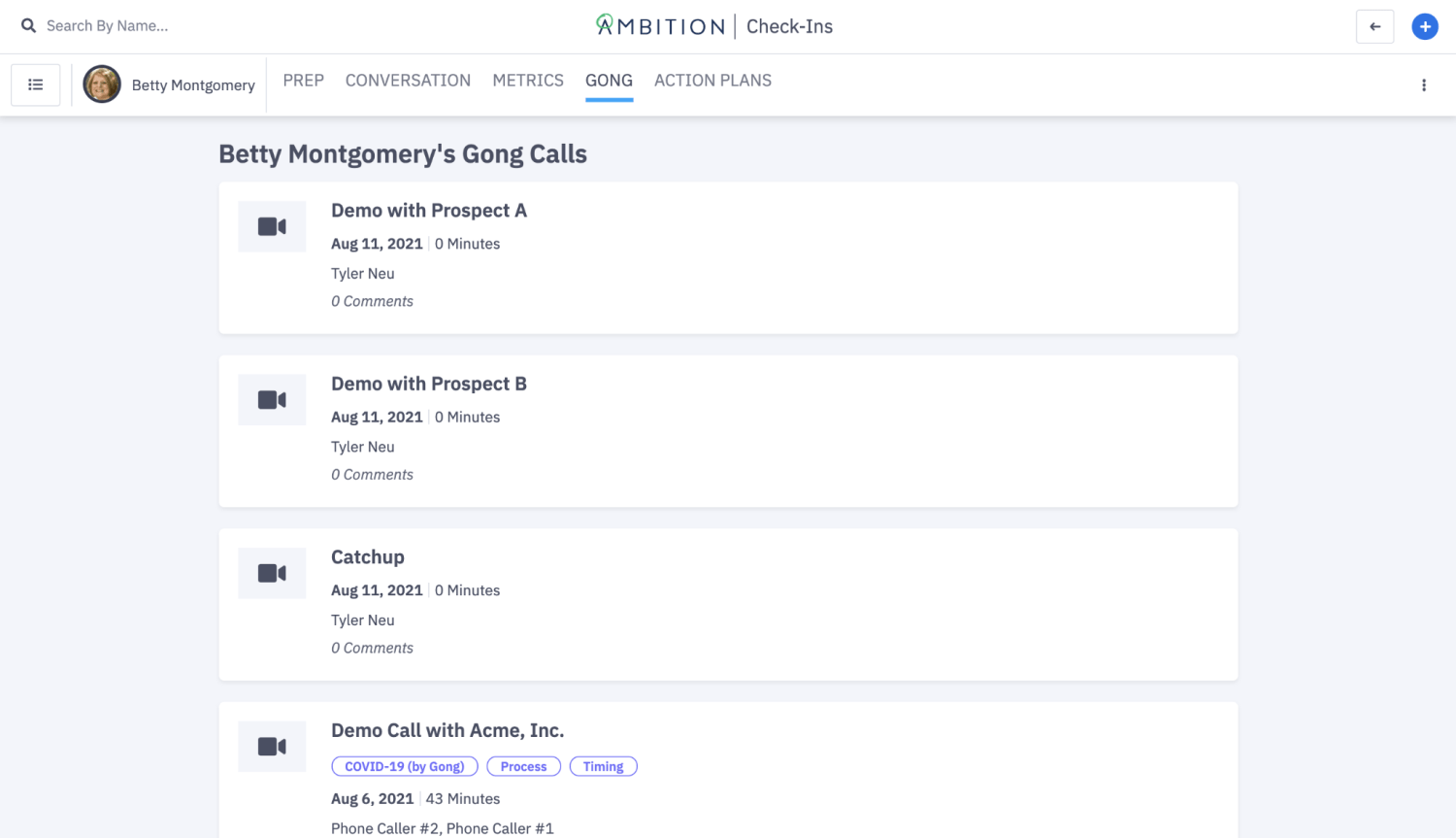Click video icon for Demo with Prospect B
The height and width of the screenshot is (838, 1456).
tap(272, 400)
